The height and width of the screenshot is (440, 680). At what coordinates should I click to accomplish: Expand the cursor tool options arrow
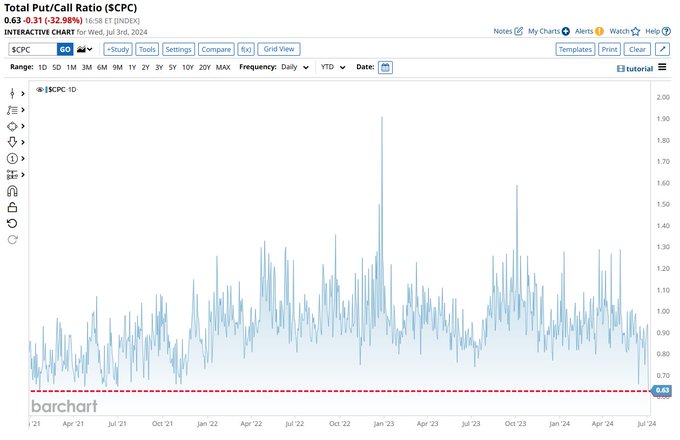pos(23,94)
